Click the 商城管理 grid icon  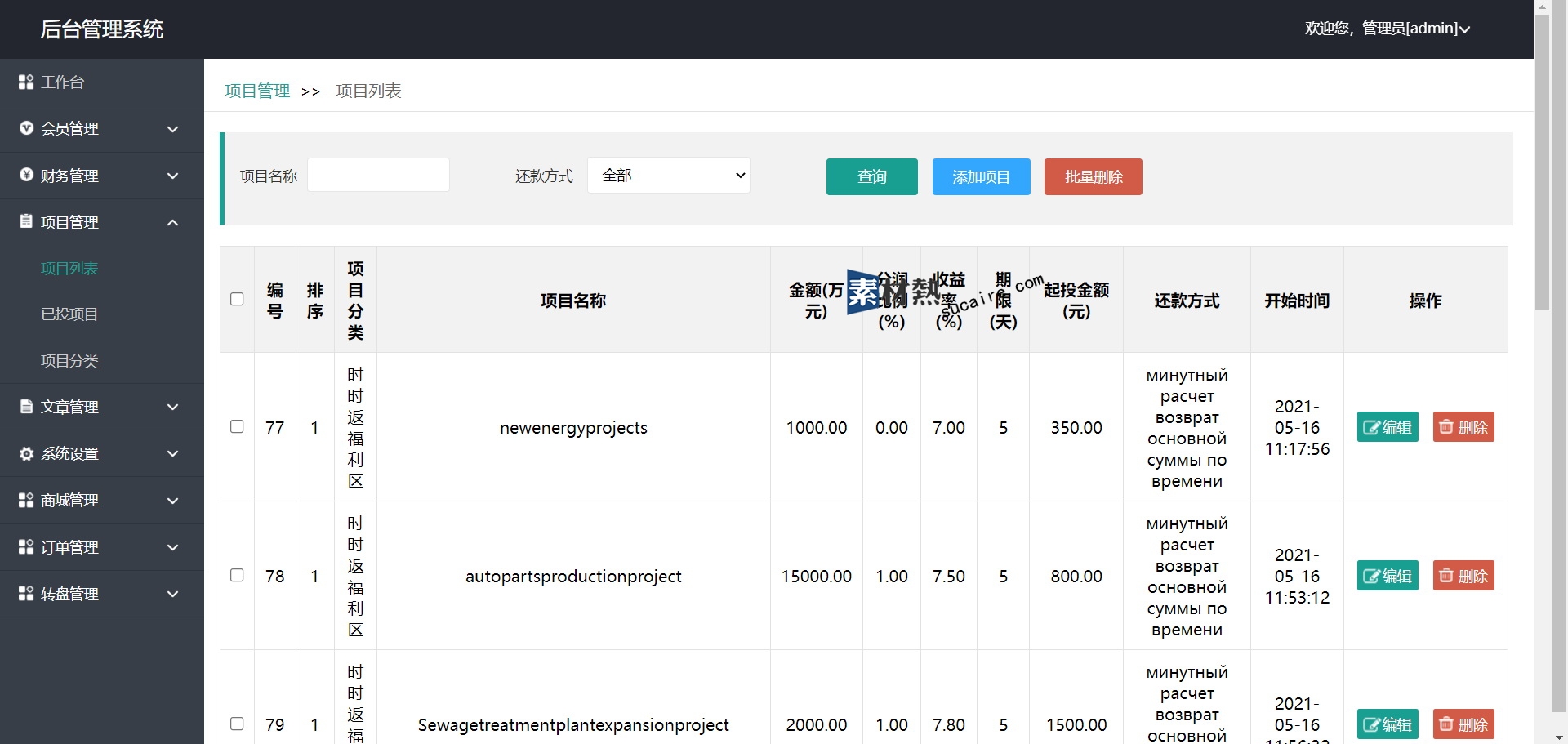(x=26, y=500)
